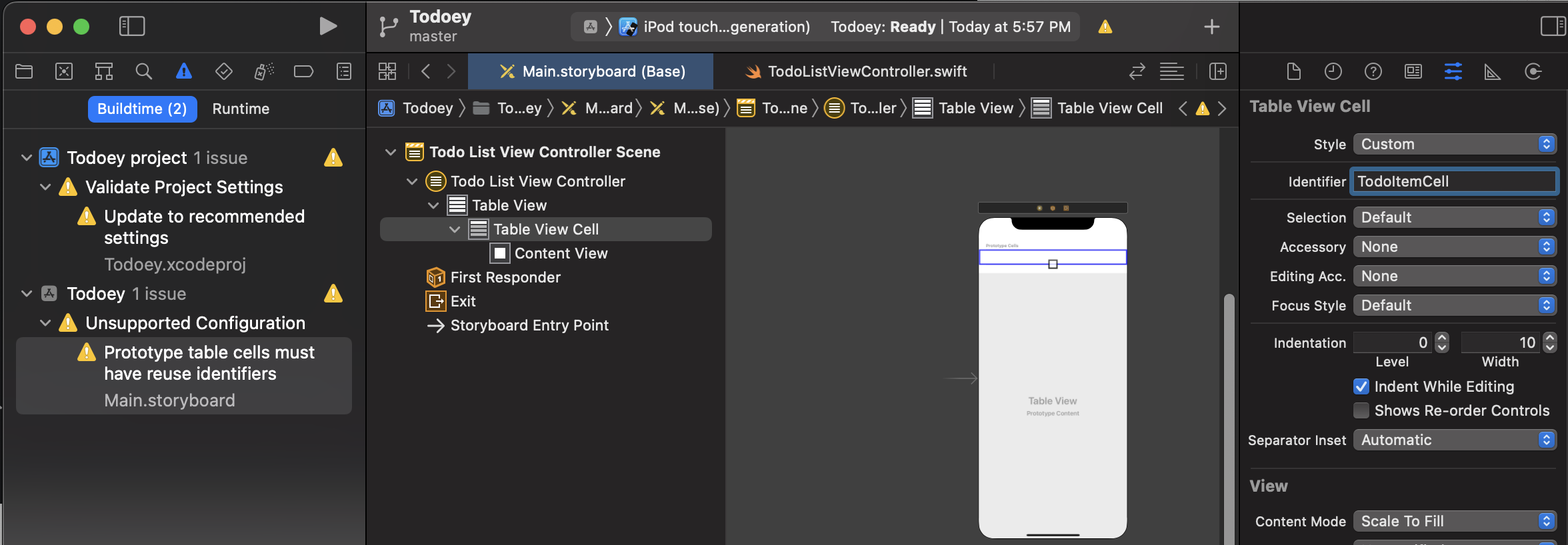The image size is (1568, 545).
Task: Add an editor on the right
Action: [1218, 71]
